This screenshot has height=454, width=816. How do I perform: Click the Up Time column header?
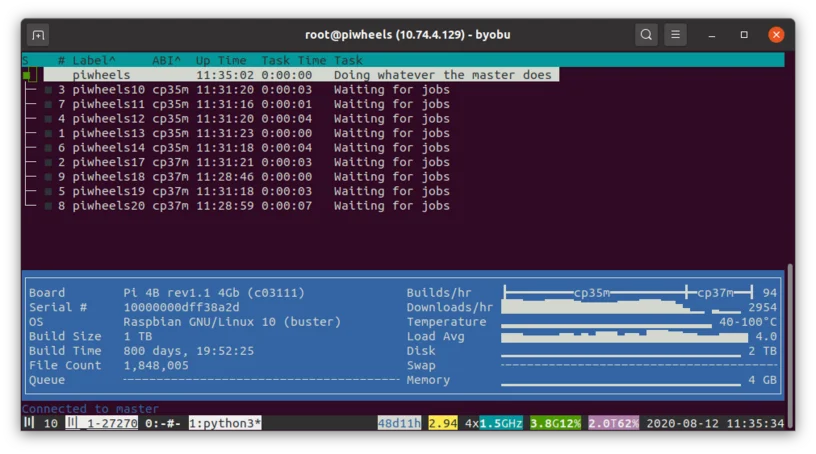click(221, 60)
